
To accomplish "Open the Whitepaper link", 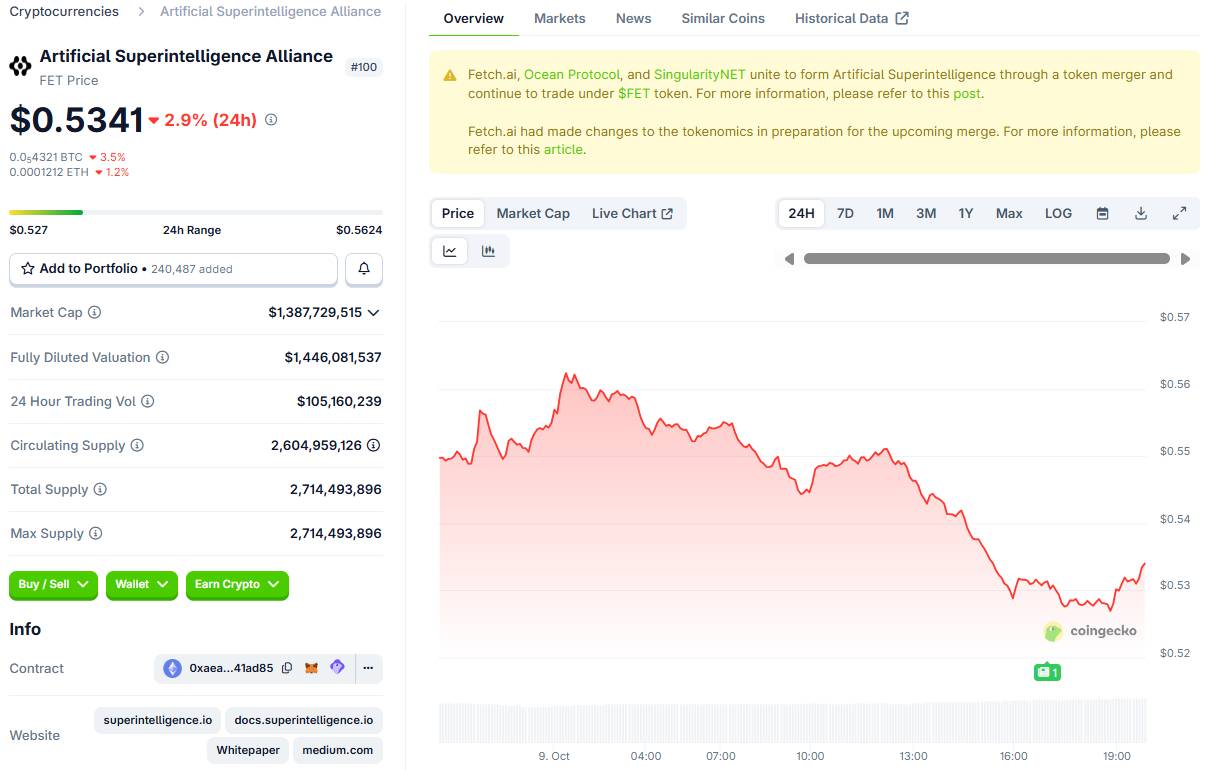I will point(248,750).
